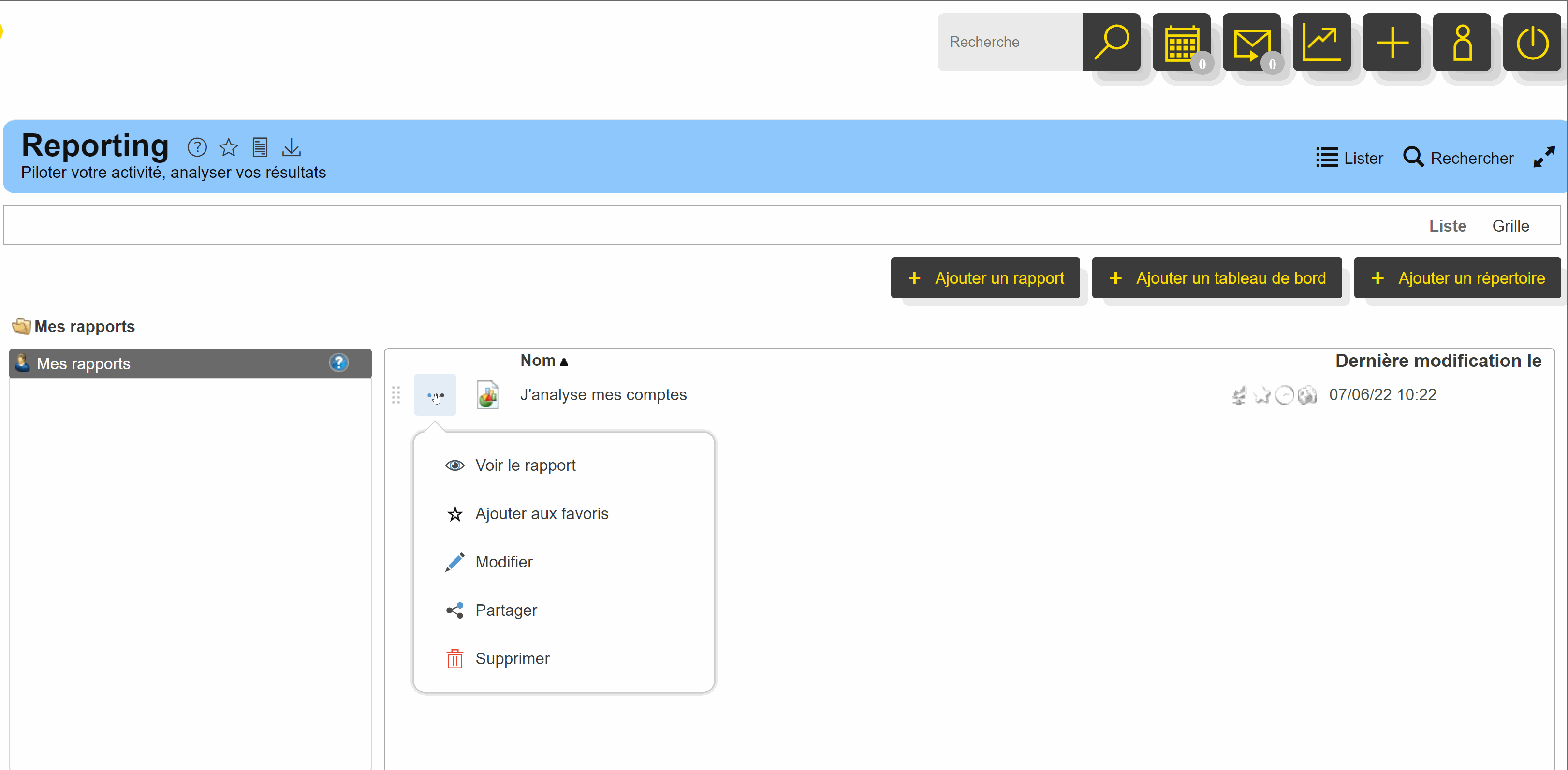Open the mail envelope icon with badge

(x=1251, y=42)
